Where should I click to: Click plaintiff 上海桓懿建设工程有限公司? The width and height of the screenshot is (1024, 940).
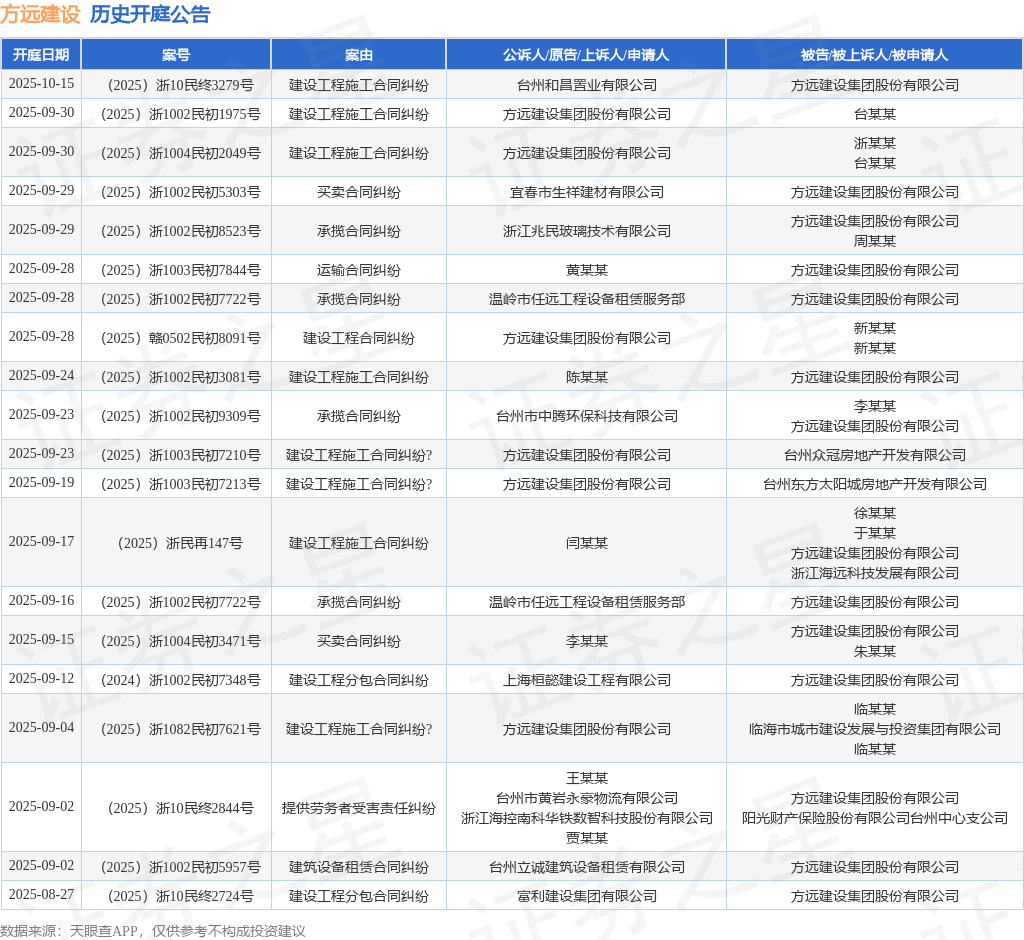586,680
